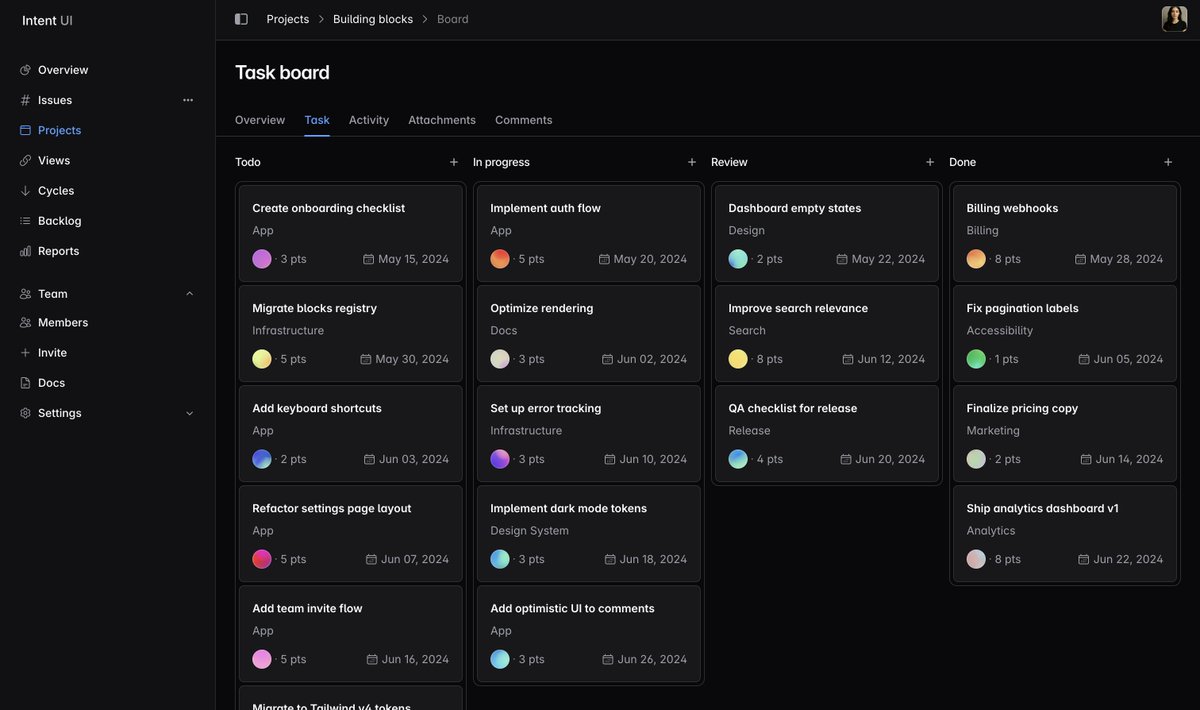Image resolution: width=1200 pixels, height=710 pixels.
Task: Click assignee avatar on Optimize rendering
Action: (500, 359)
